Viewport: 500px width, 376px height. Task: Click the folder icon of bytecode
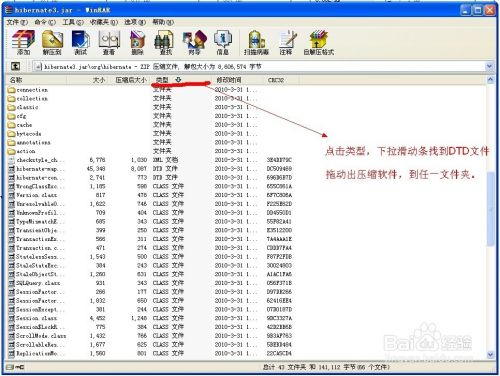point(11,134)
